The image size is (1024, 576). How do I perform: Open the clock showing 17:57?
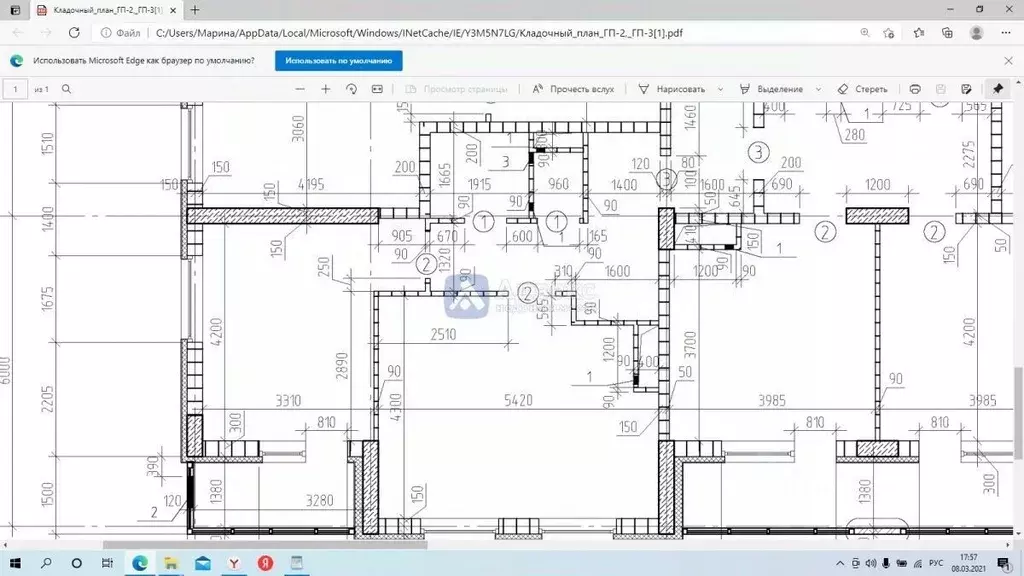coord(969,563)
